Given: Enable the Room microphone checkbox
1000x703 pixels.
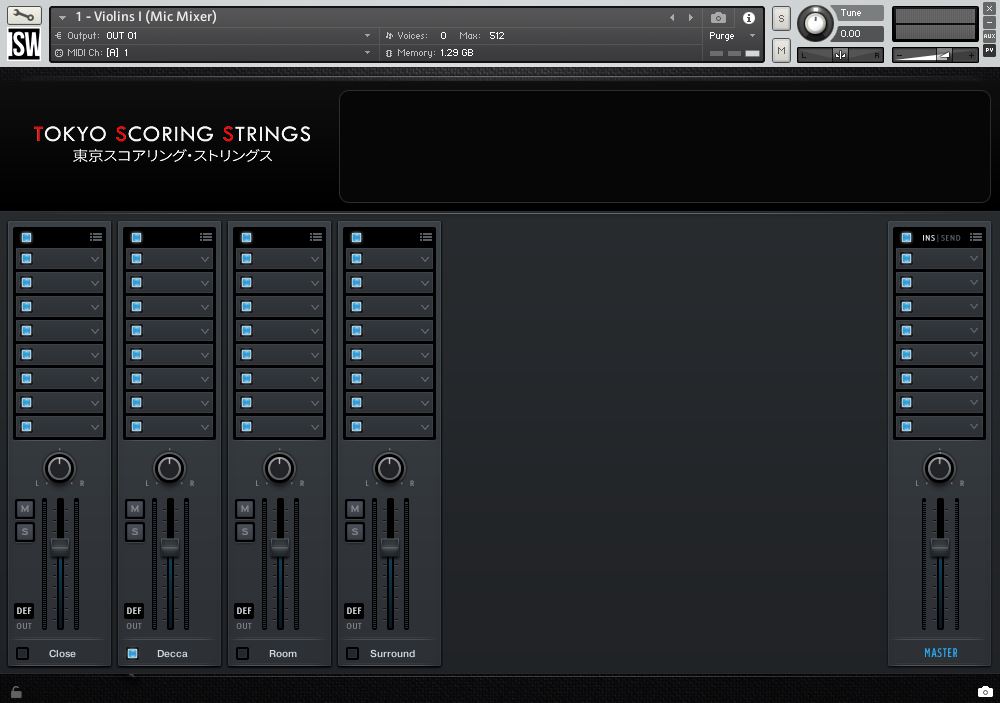Looking at the screenshot, I should [243, 653].
